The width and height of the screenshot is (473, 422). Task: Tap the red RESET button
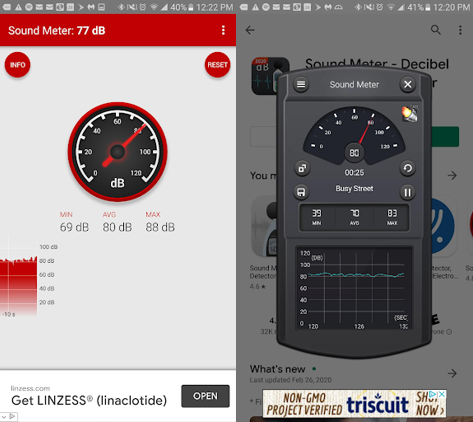point(217,65)
